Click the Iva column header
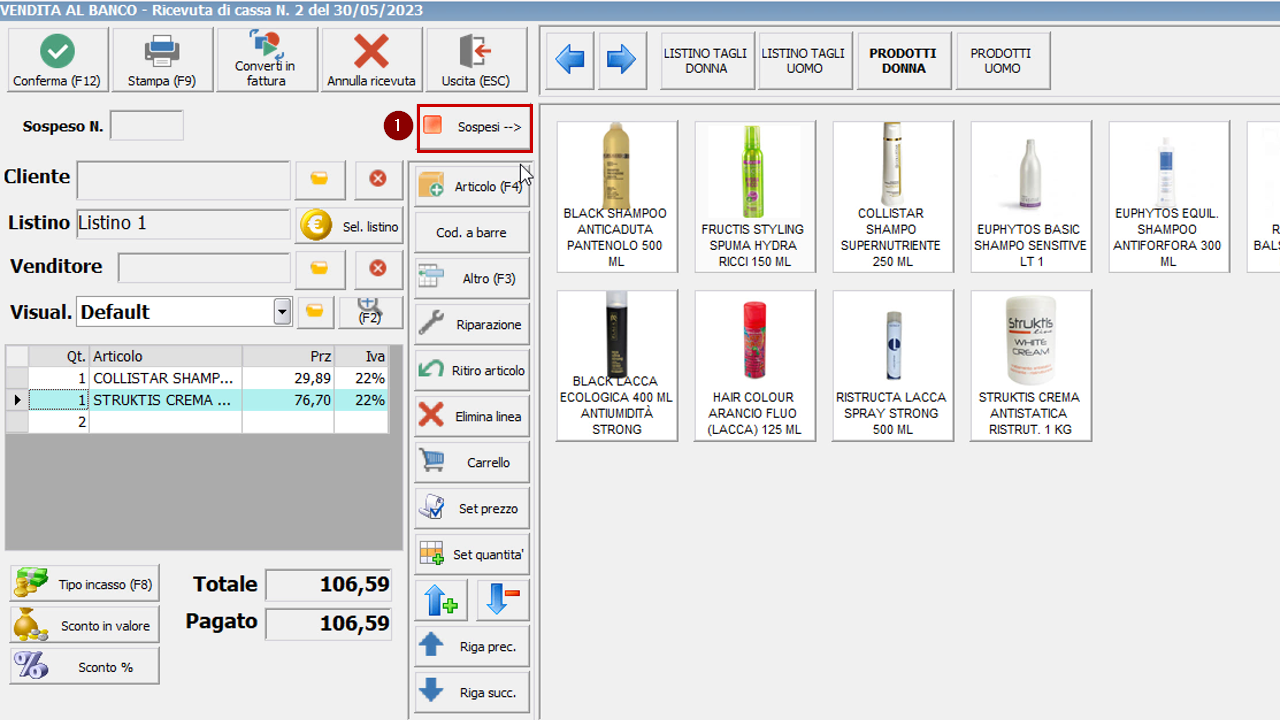This screenshot has width=1280, height=720. [361, 356]
